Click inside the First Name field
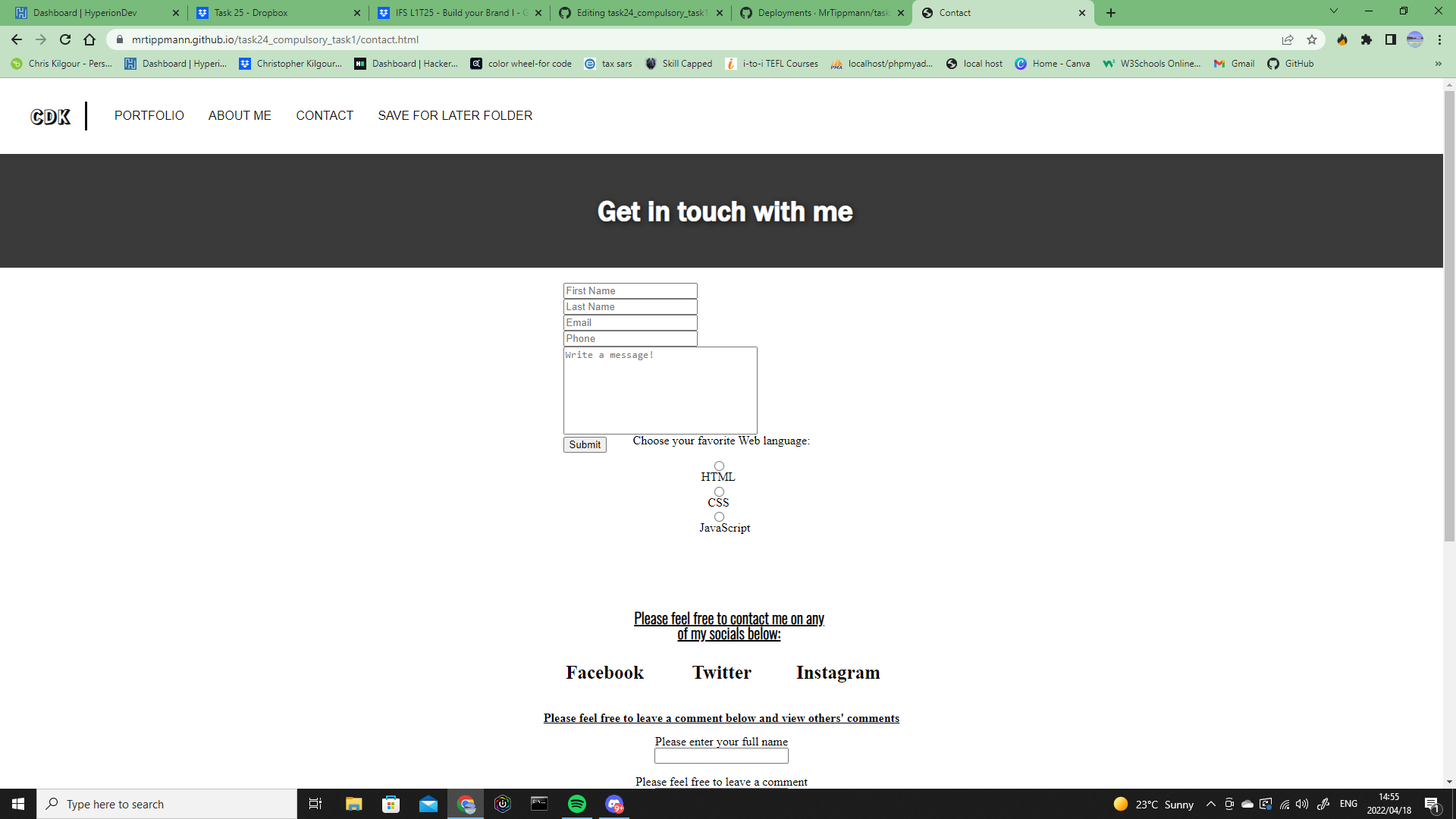The image size is (1456, 819). pos(629,290)
